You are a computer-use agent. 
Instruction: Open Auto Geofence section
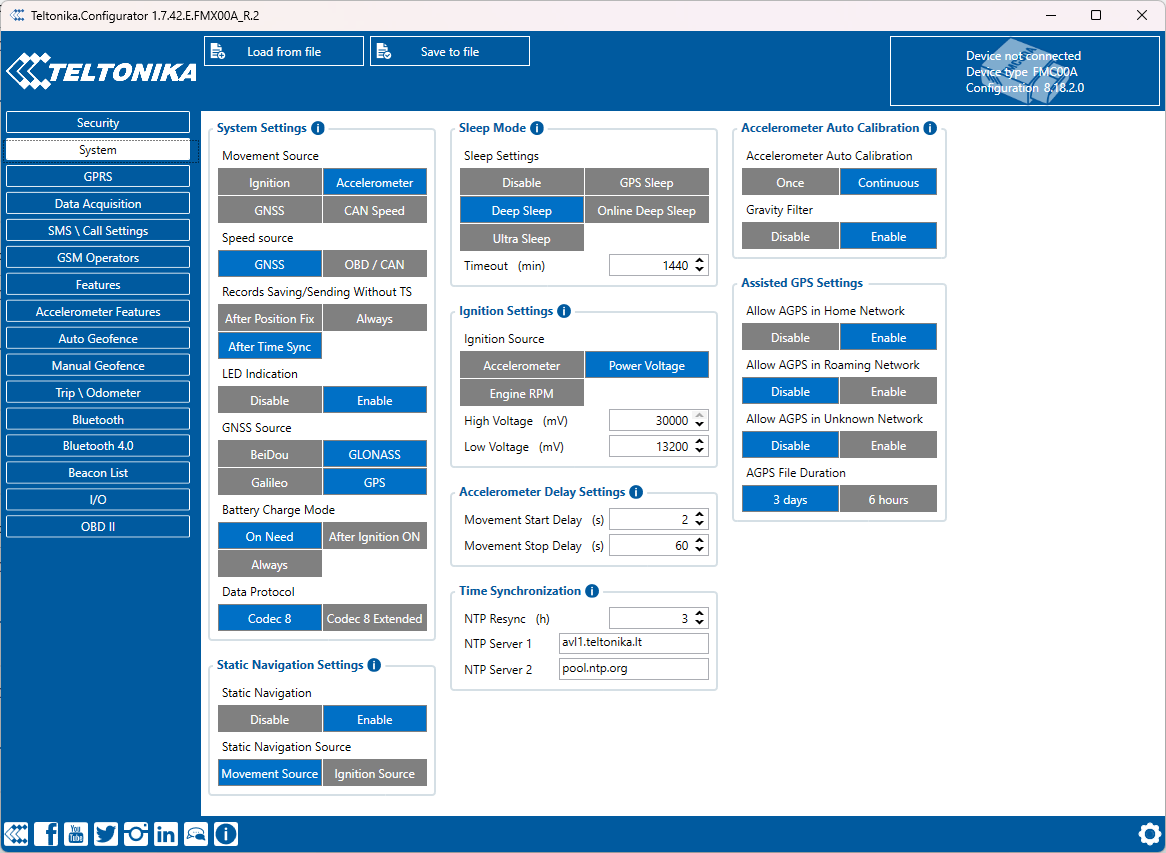[97, 338]
